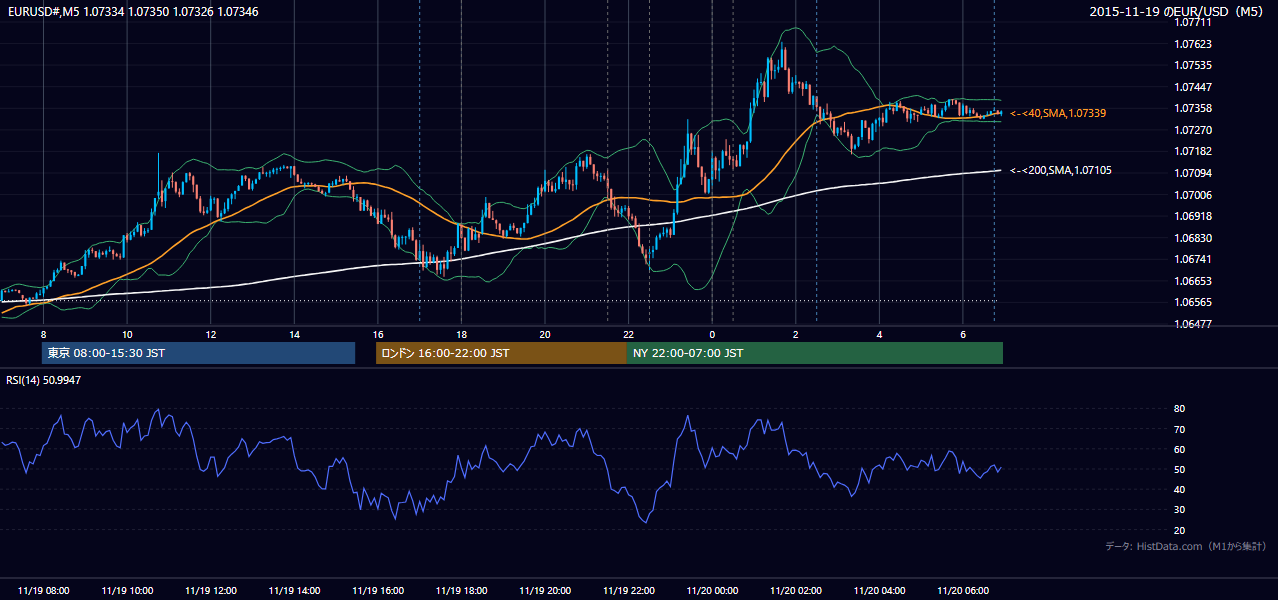Click price axis value 1.07447
This screenshot has height=600, width=1278.
pos(1193,87)
